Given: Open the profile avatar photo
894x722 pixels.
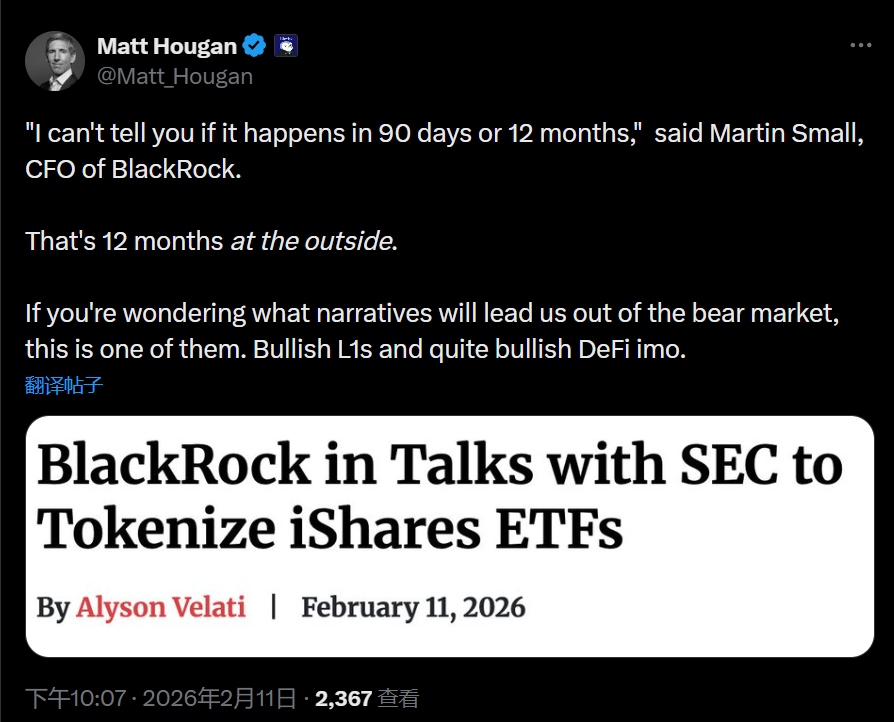Looking at the screenshot, I should point(54,60).
